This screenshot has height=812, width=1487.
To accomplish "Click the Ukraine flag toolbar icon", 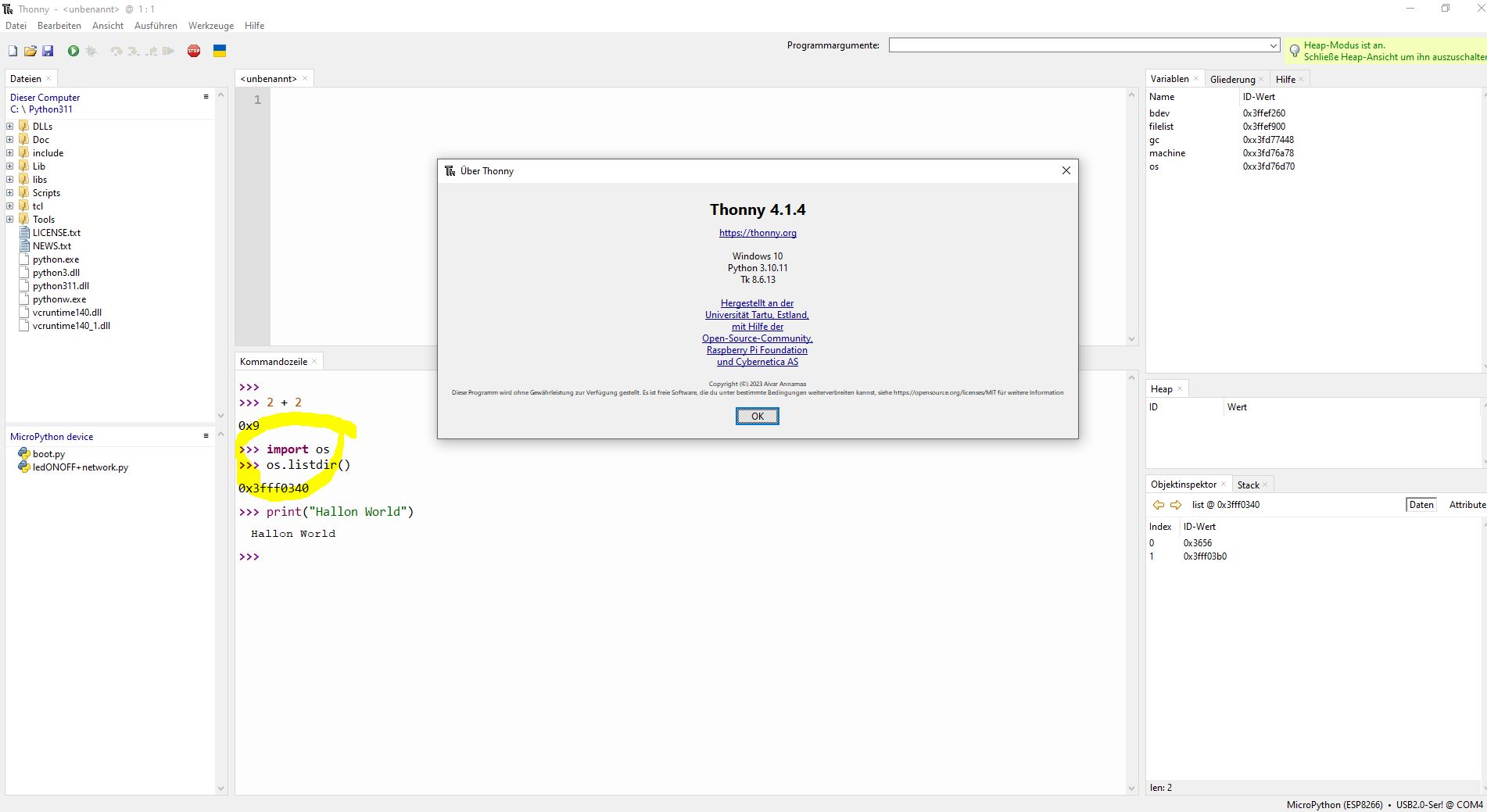I will (x=220, y=51).
